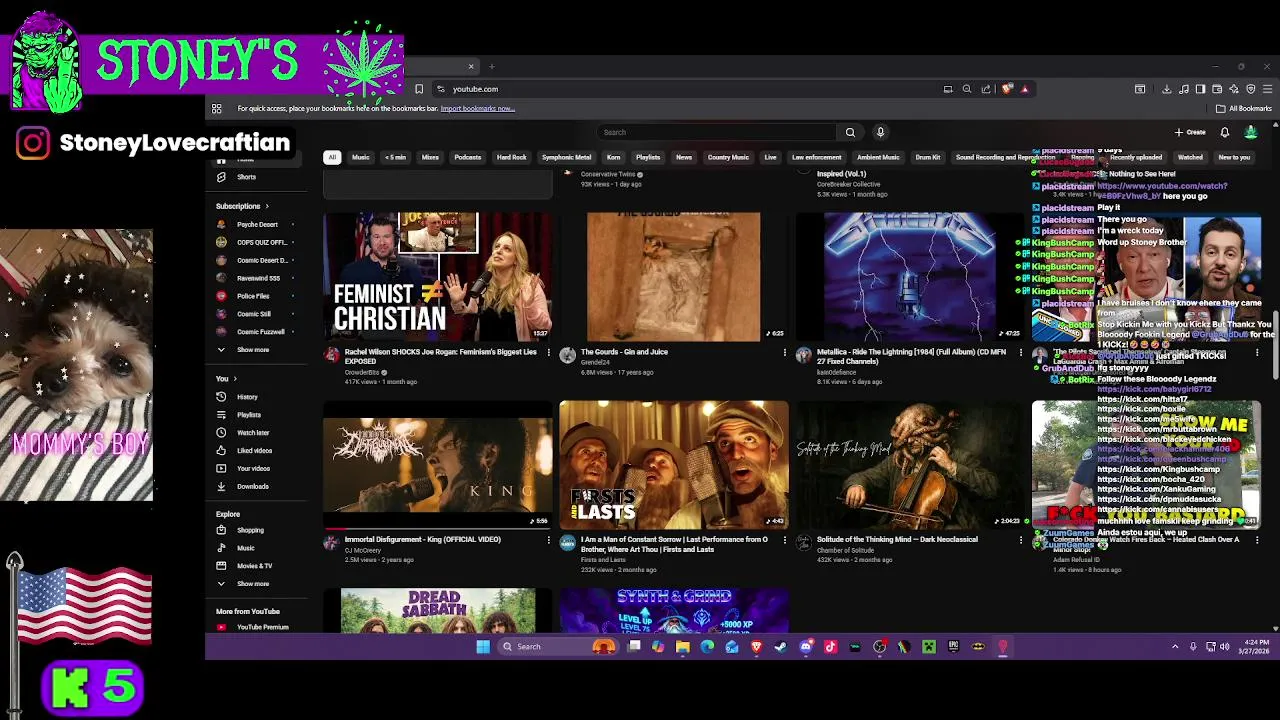Select the Law enforcement filter chip

coord(816,157)
